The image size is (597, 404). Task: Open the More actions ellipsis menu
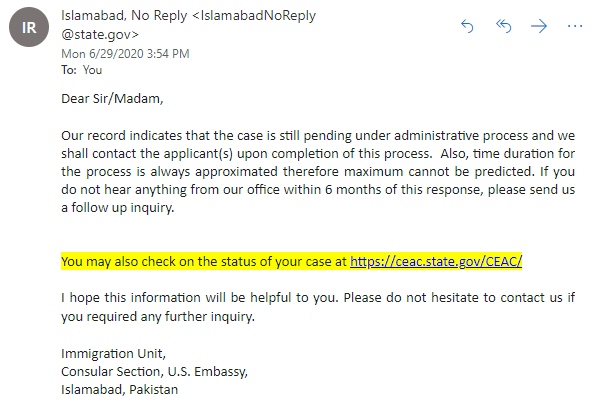(x=575, y=26)
